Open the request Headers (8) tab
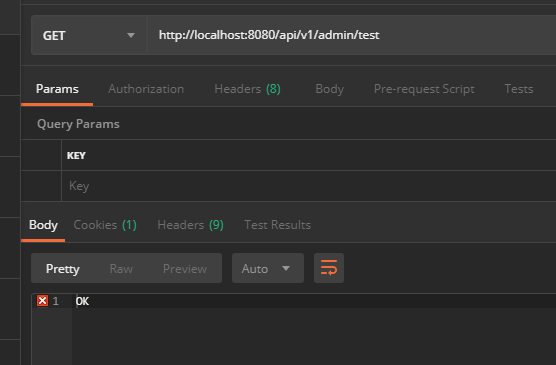The height and width of the screenshot is (365, 556). [248, 89]
